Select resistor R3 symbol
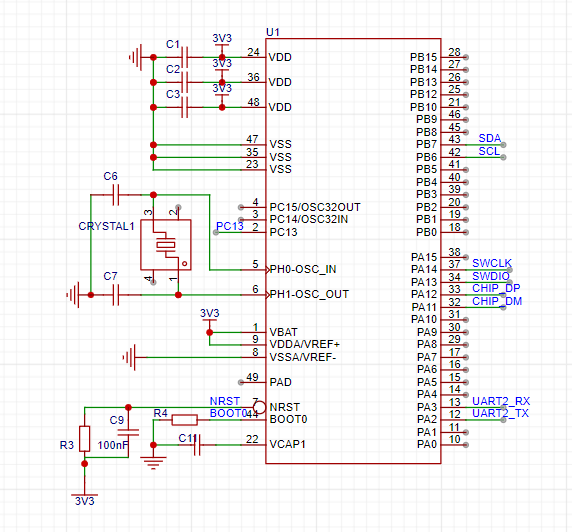The width and height of the screenshot is (572, 532). pyautogui.click(x=85, y=439)
